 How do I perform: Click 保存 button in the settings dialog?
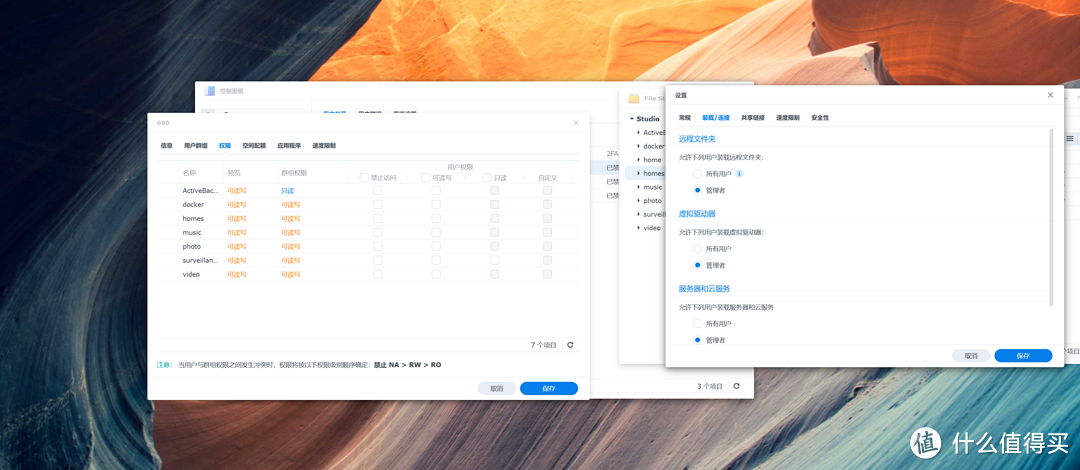point(1023,355)
